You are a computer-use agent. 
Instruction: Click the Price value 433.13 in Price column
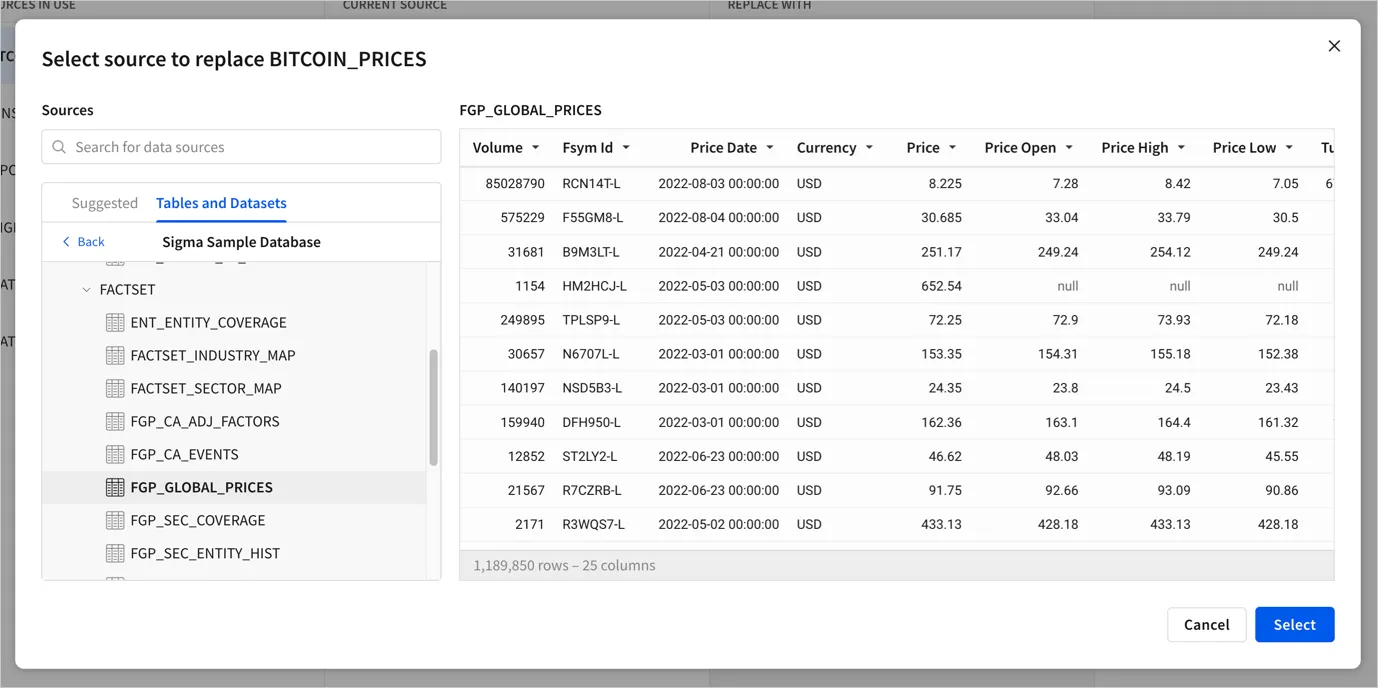tap(941, 524)
